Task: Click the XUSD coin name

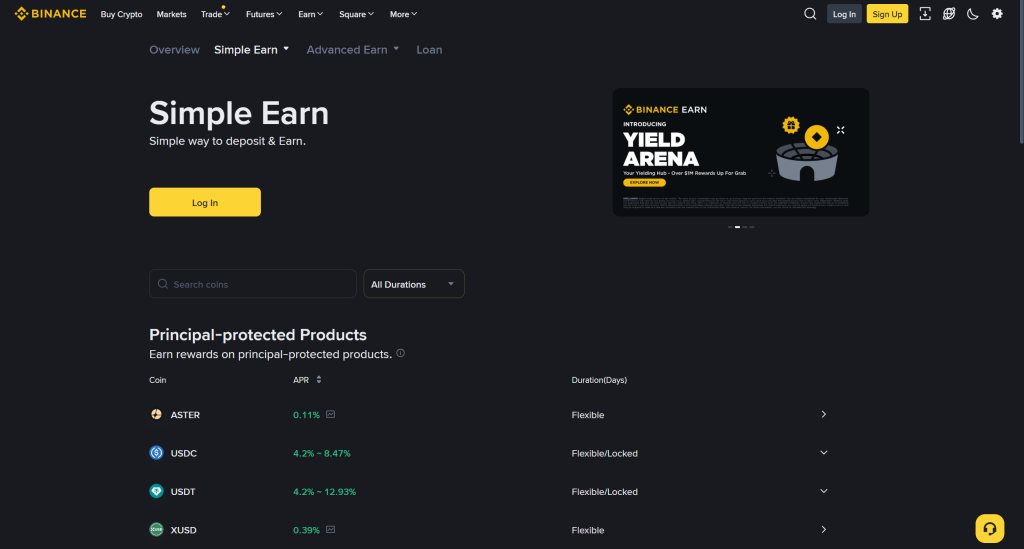Action: tap(184, 530)
